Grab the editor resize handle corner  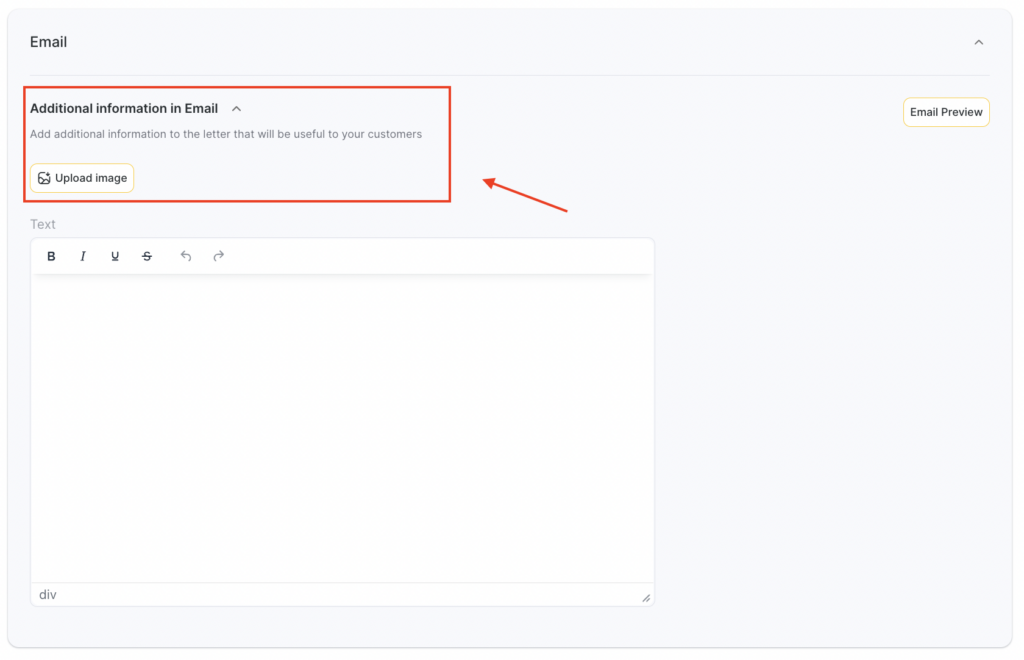pyautogui.click(x=645, y=597)
